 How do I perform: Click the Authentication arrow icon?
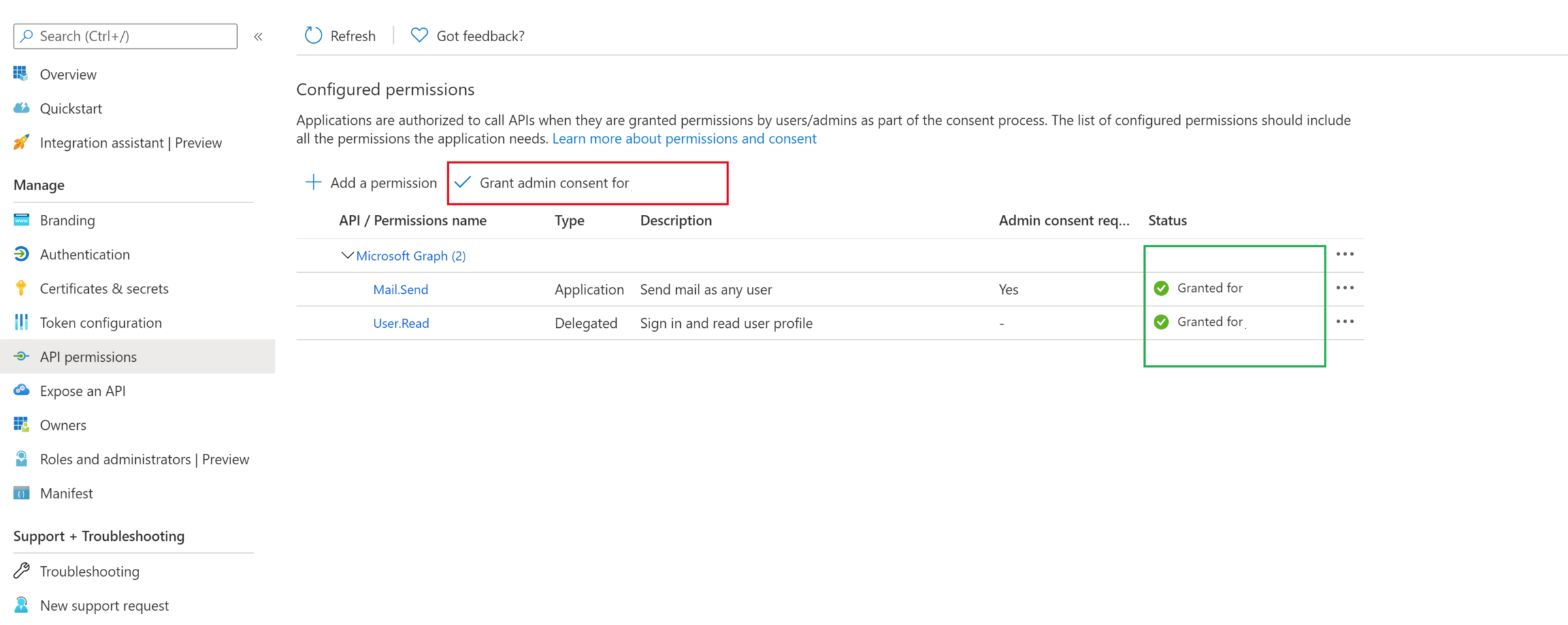tap(21, 254)
